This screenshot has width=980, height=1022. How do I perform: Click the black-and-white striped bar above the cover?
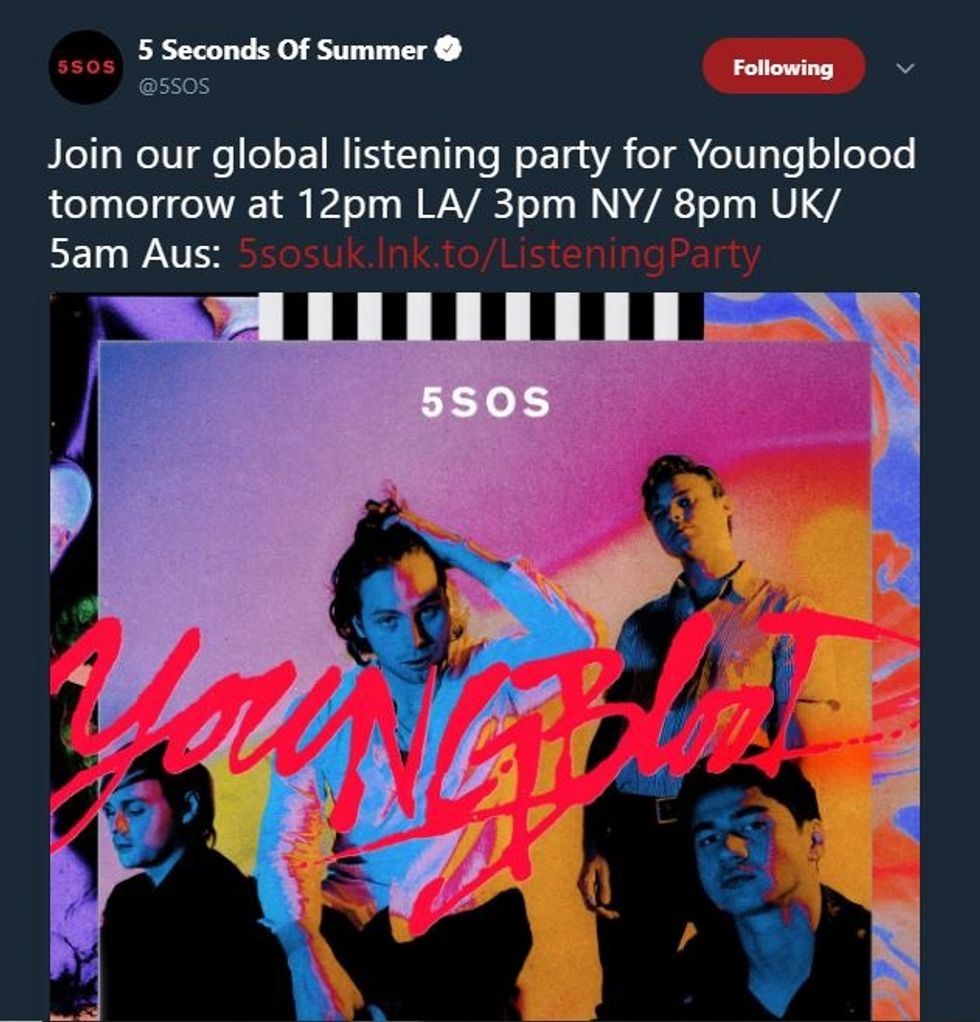tap(481, 316)
